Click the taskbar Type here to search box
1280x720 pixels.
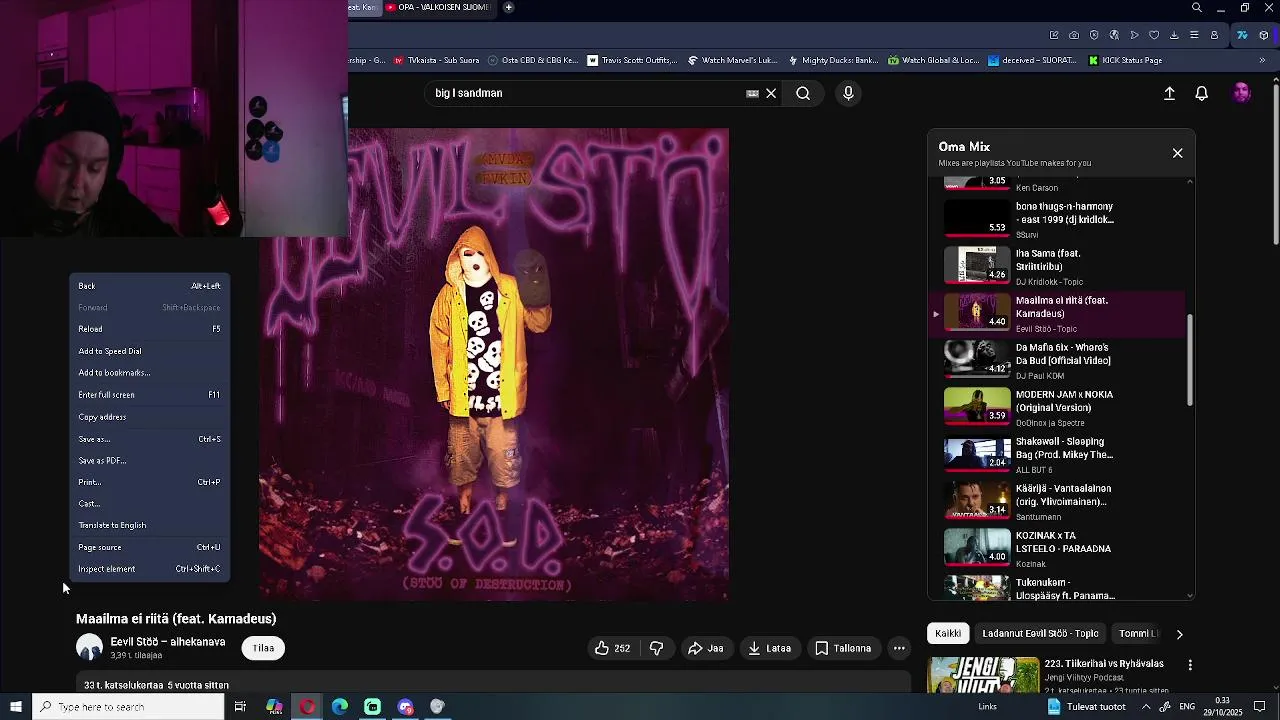point(128,707)
